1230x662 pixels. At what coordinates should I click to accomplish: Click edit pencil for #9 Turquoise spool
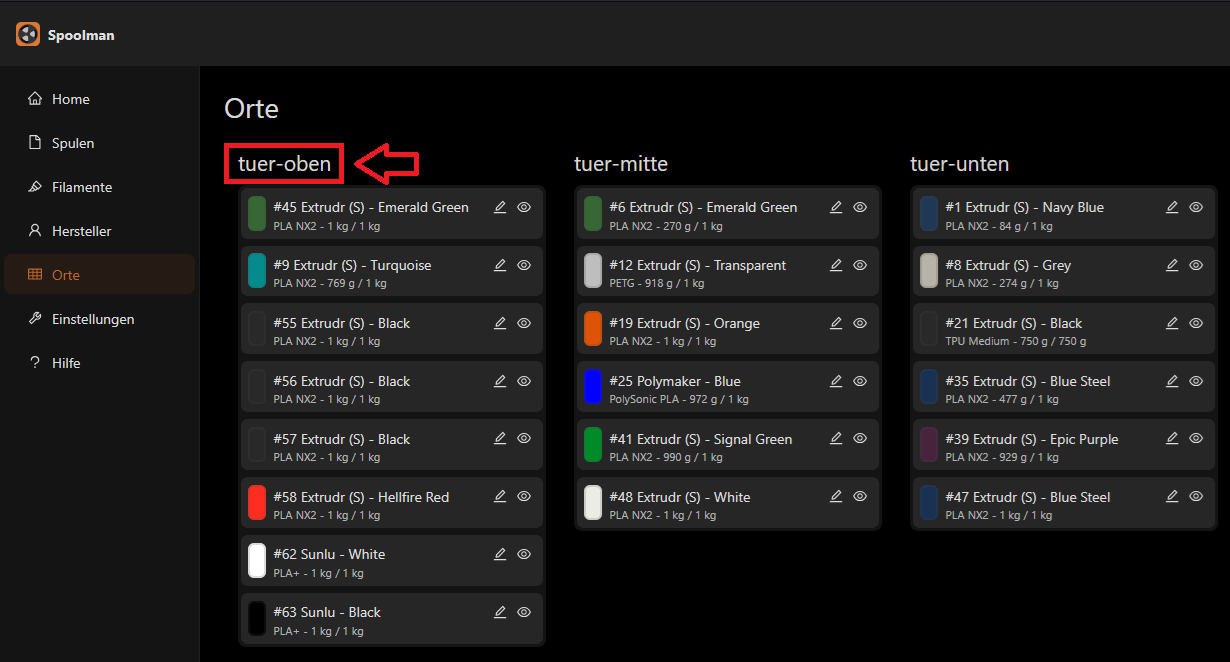point(500,266)
